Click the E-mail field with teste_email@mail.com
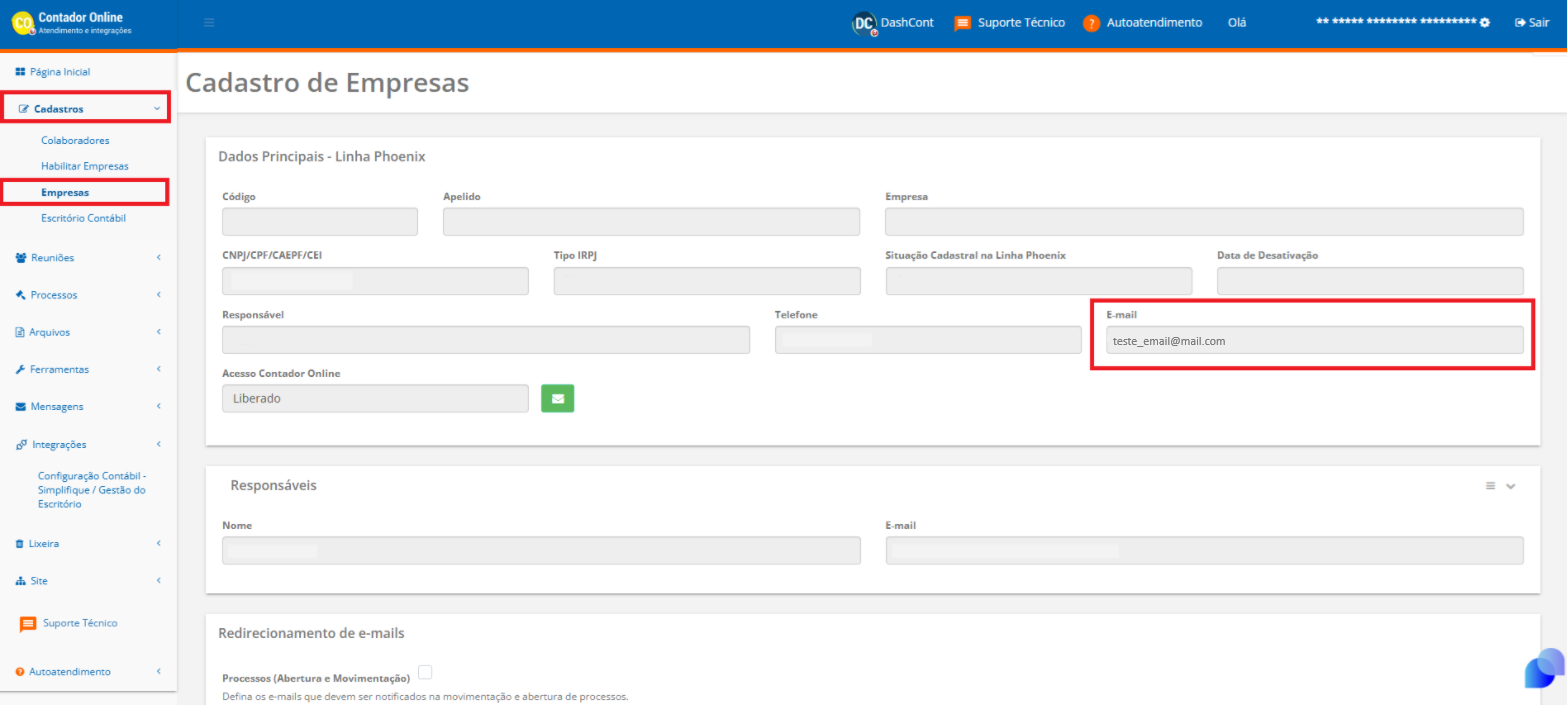The image size is (1567, 705). pyautogui.click(x=1314, y=340)
